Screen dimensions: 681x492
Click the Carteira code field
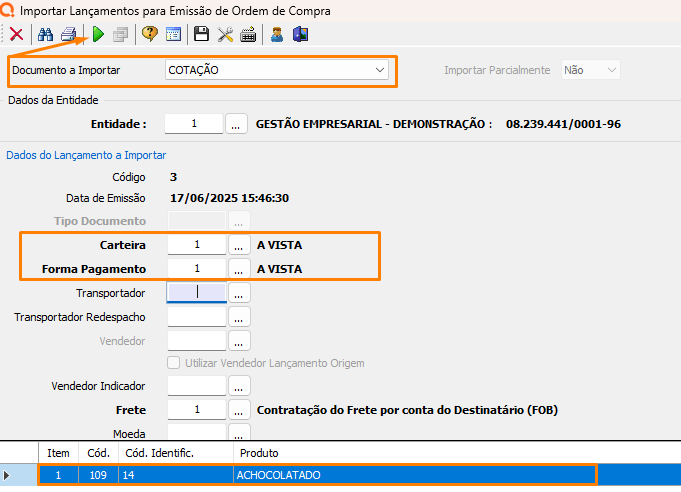(197, 244)
